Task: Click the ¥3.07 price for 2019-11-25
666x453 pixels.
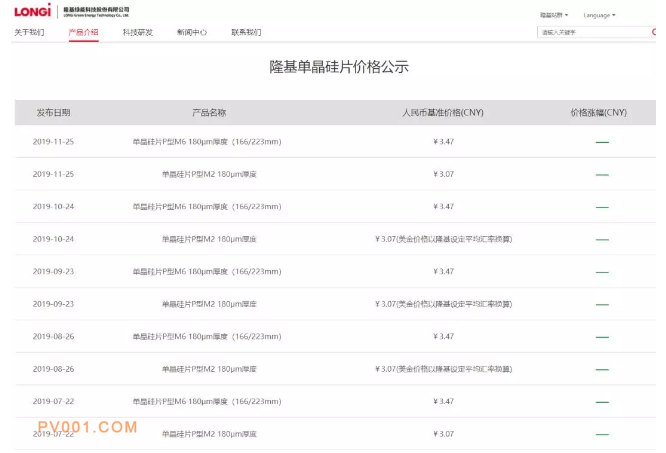Action: pos(443,174)
